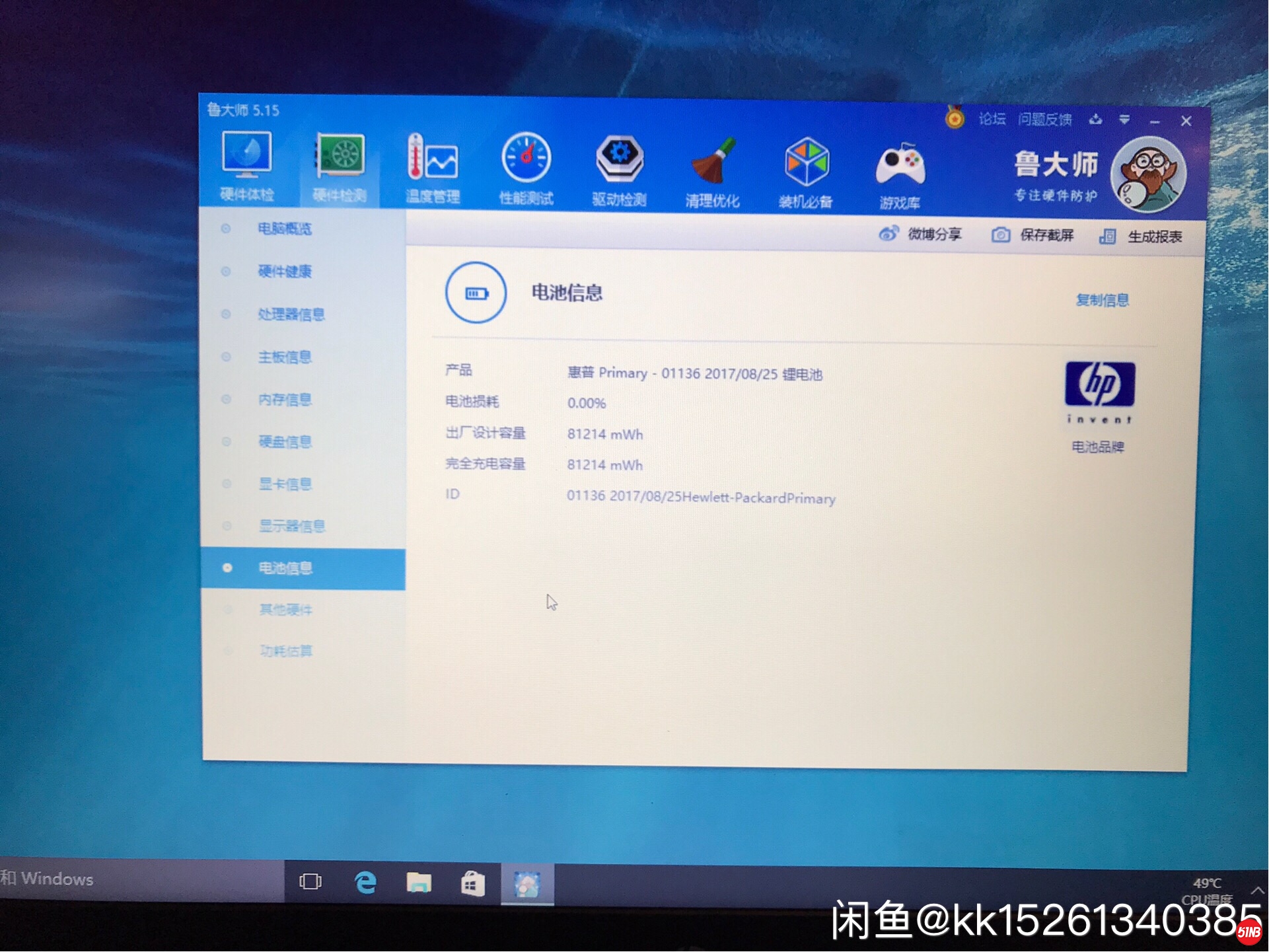Image resolution: width=1269 pixels, height=952 pixels.
Task: Click 复制信息 copy info link
Action: coord(1102,300)
